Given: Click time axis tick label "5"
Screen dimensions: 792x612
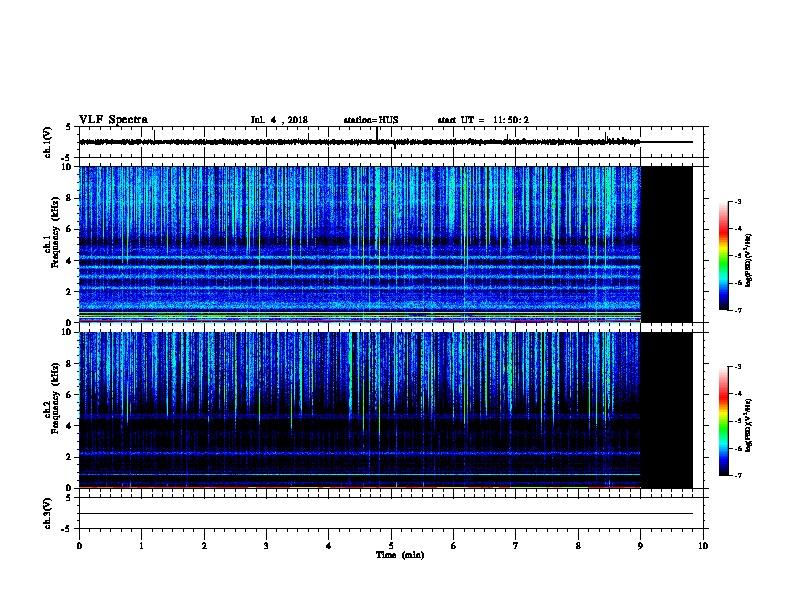Looking at the screenshot, I should 391,546.
